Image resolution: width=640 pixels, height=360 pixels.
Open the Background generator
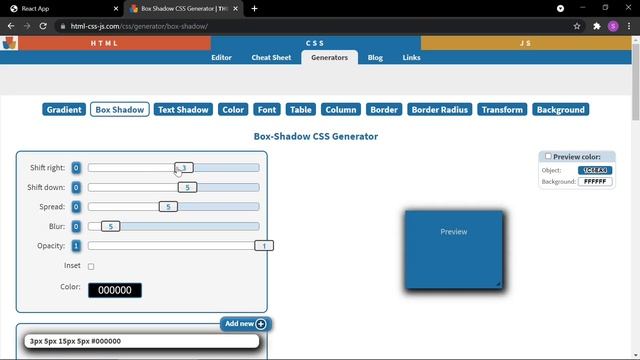pyautogui.click(x=561, y=109)
